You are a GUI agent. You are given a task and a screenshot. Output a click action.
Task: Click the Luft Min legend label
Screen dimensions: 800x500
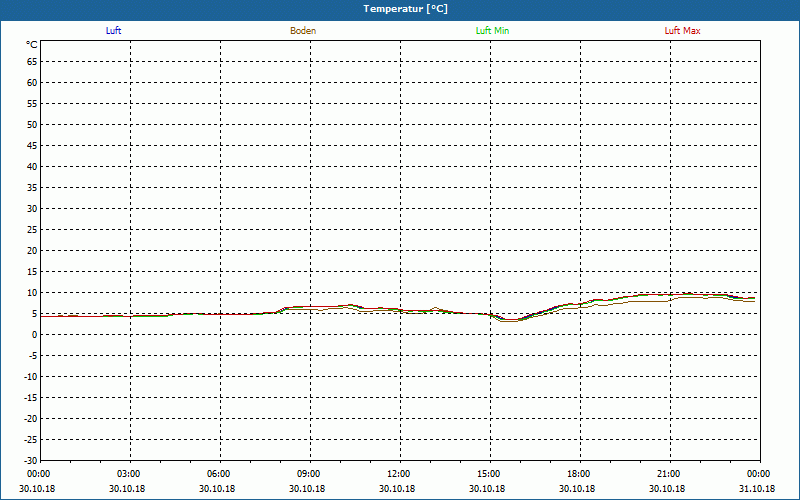pyautogui.click(x=492, y=31)
